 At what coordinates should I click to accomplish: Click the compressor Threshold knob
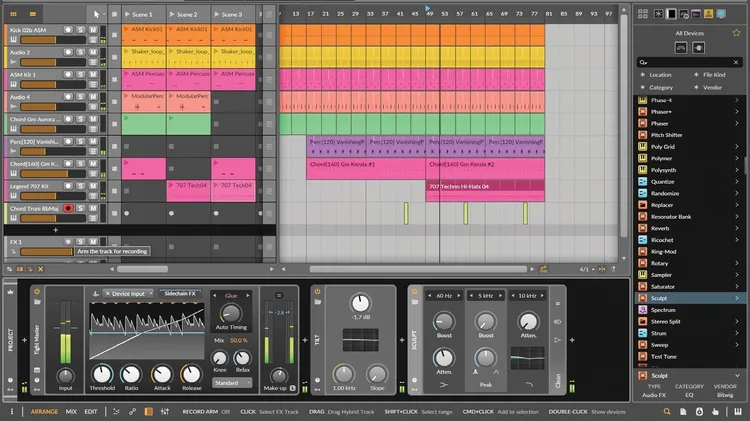click(x=101, y=374)
